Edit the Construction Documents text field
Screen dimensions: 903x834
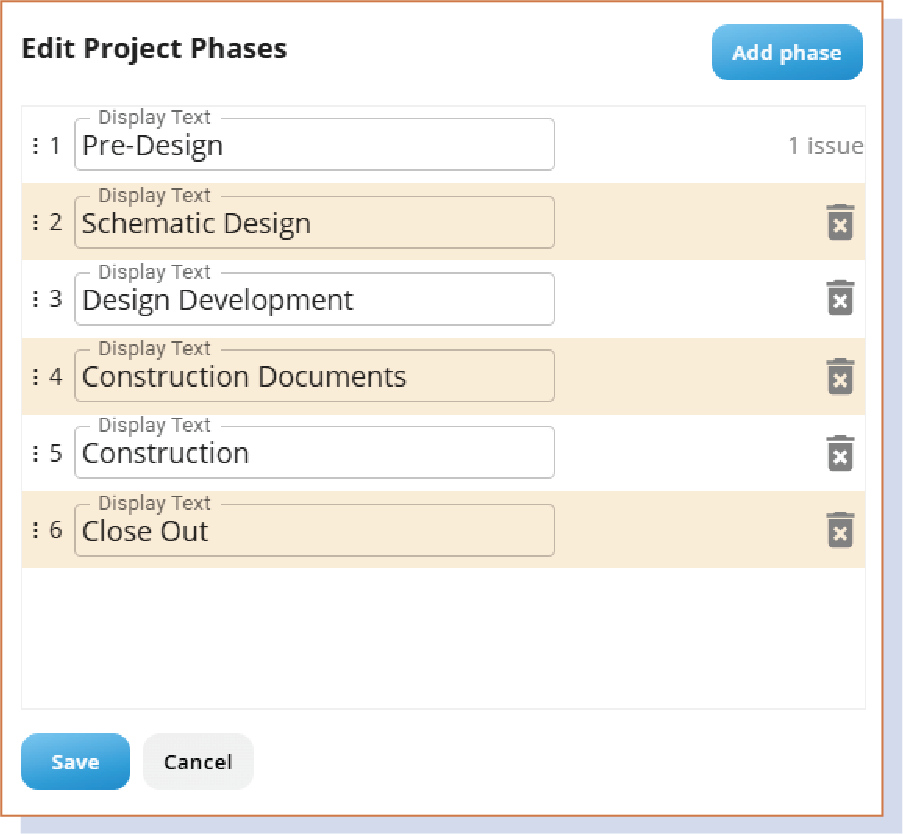pyautogui.click(x=314, y=377)
